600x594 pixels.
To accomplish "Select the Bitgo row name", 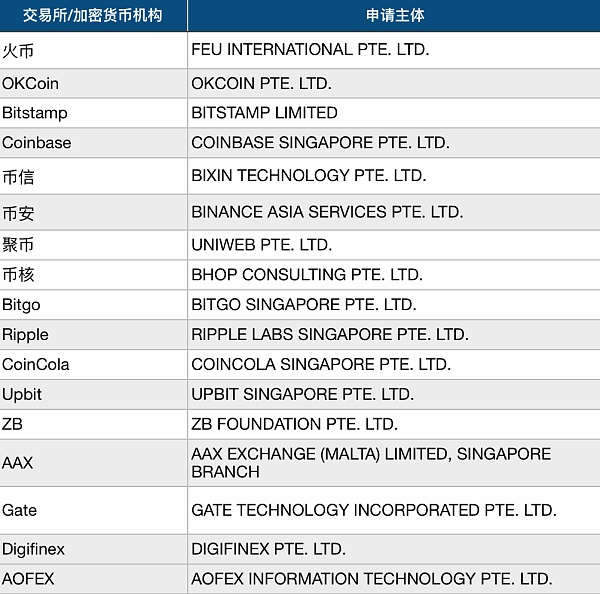I will [21, 305].
